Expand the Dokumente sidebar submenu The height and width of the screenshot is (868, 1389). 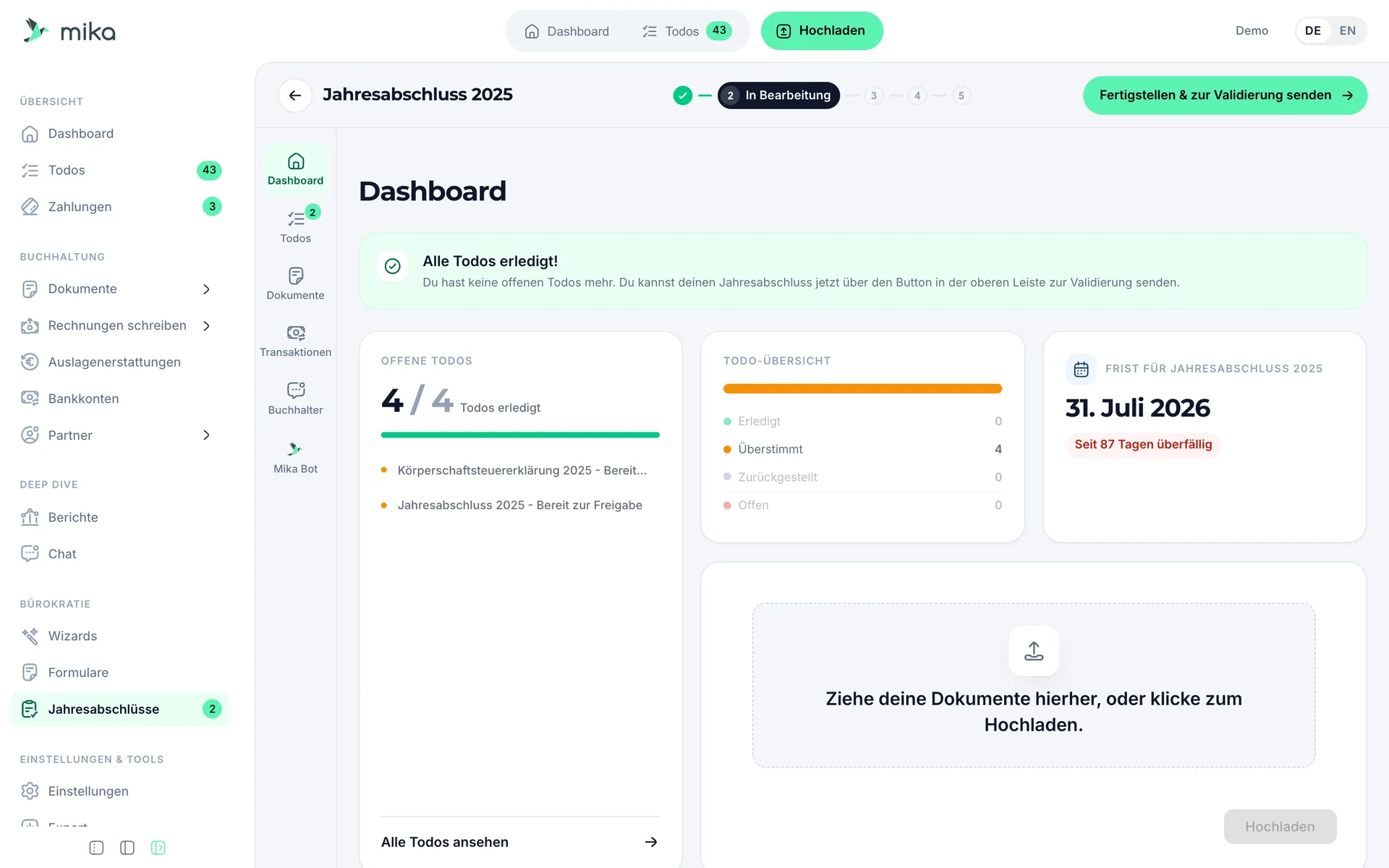(x=206, y=289)
